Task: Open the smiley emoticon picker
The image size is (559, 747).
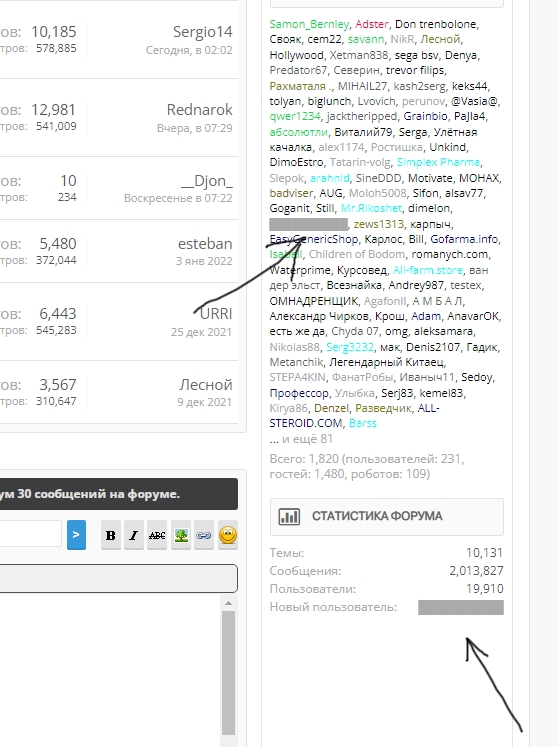Action: [x=228, y=535]
